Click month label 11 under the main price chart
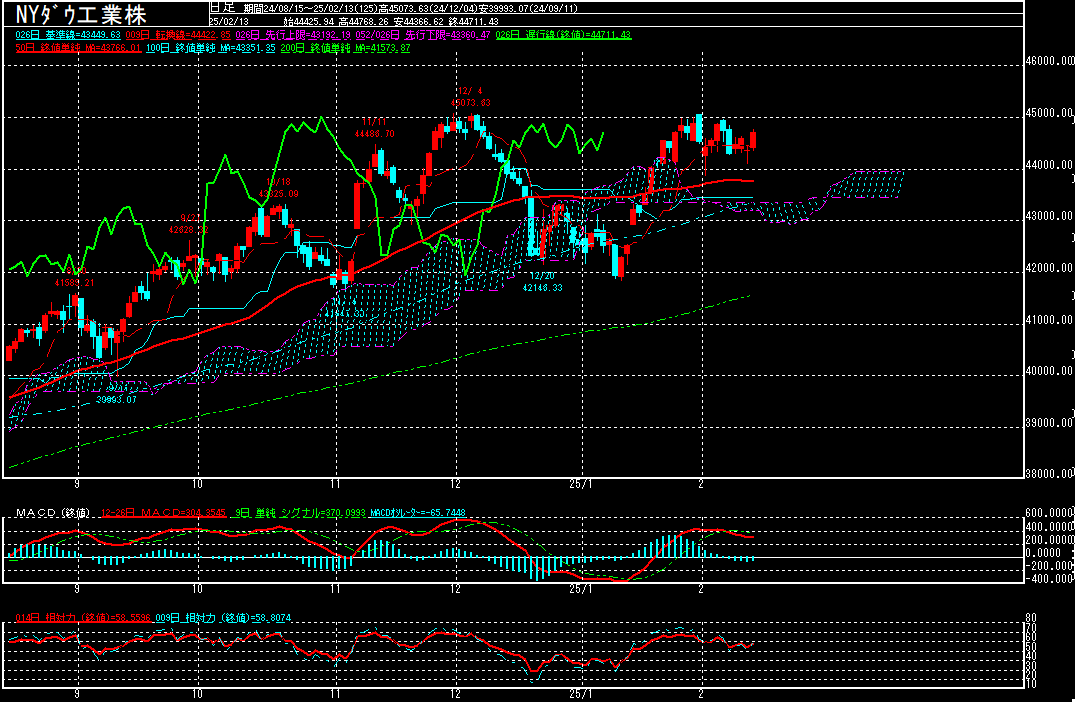 [x=336, y=484]
